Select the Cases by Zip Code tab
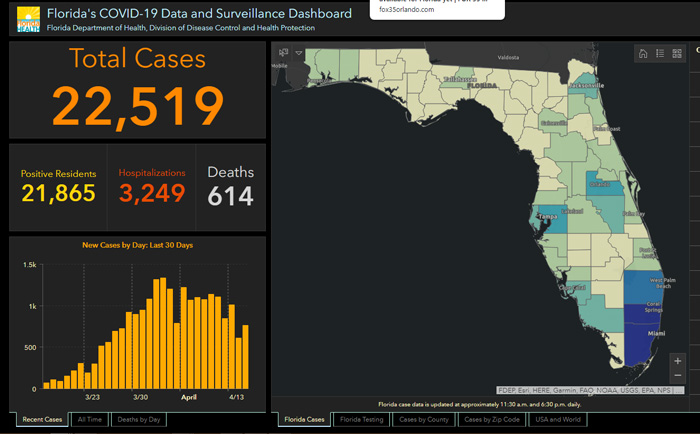The image size is (700, 434). (492, 420)
